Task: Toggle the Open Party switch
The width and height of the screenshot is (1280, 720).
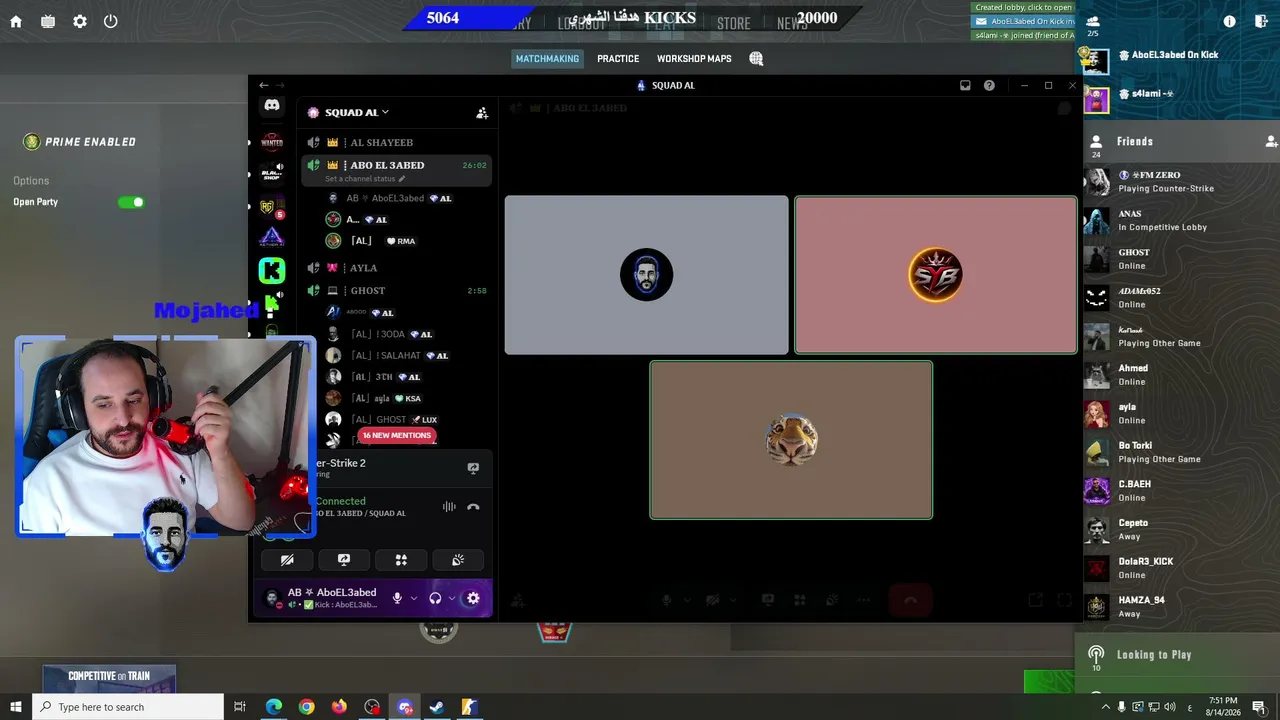Action: pos(131,202)
